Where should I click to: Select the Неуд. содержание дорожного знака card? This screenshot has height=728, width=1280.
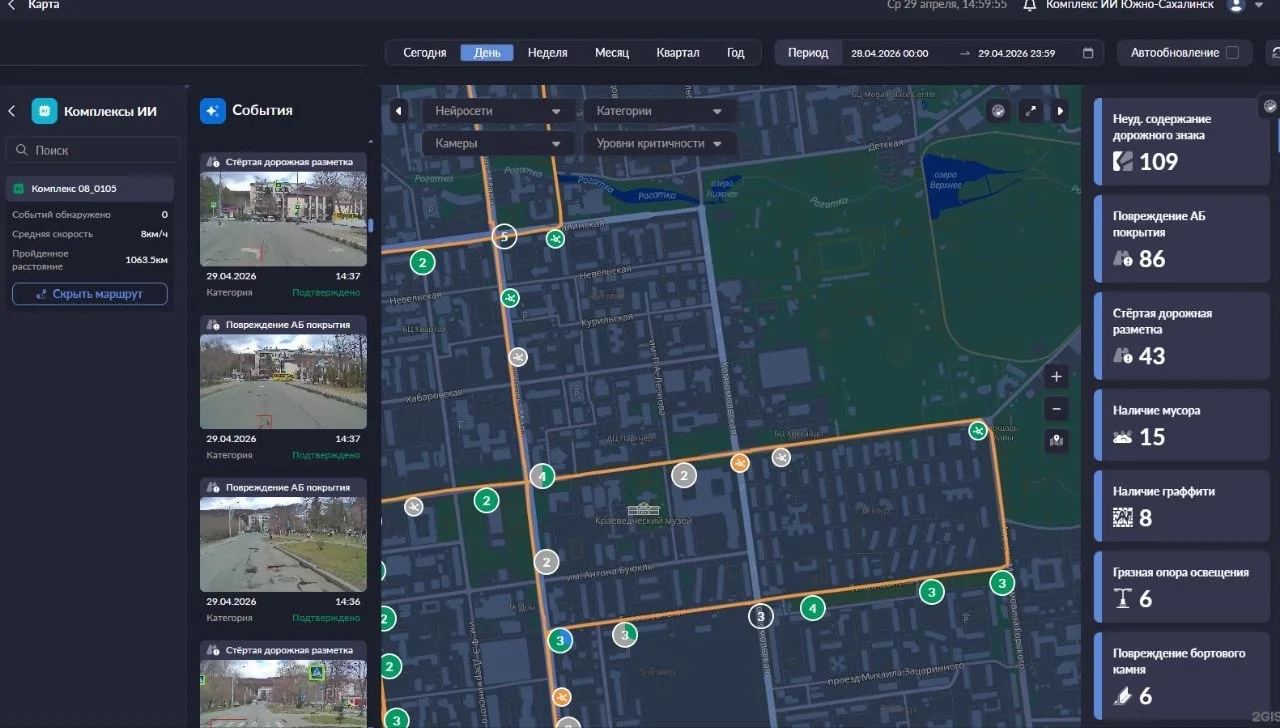(1181, 141)
